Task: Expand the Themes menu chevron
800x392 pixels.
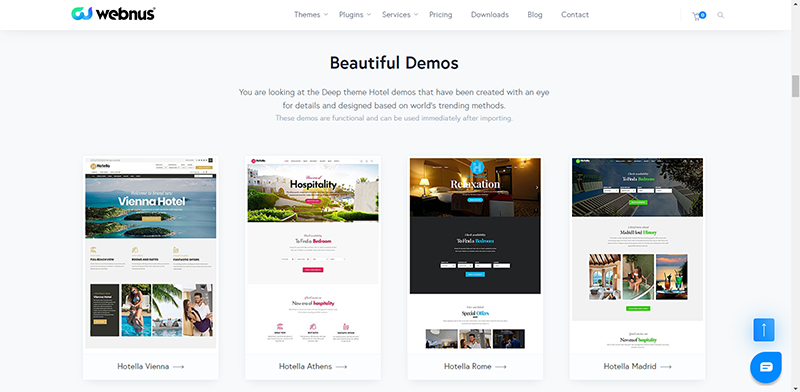Action: 326,15
